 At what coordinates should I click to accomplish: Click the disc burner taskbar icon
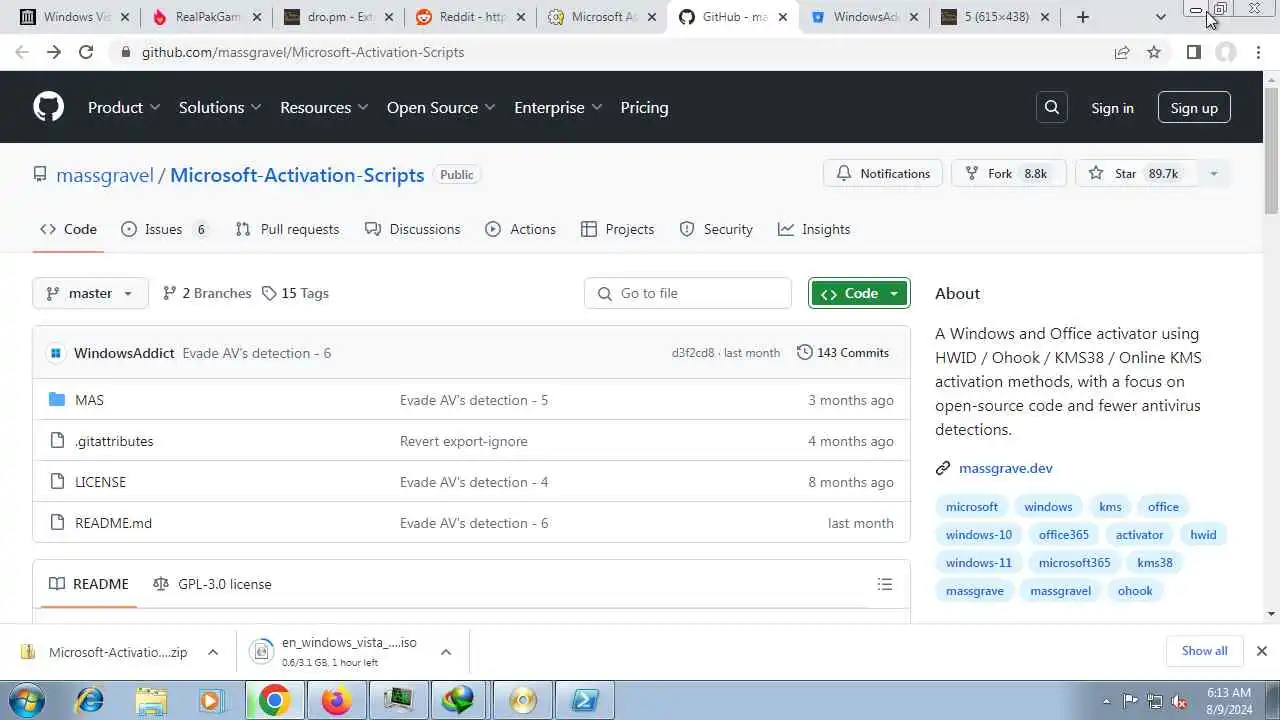(x=523, y=700)
